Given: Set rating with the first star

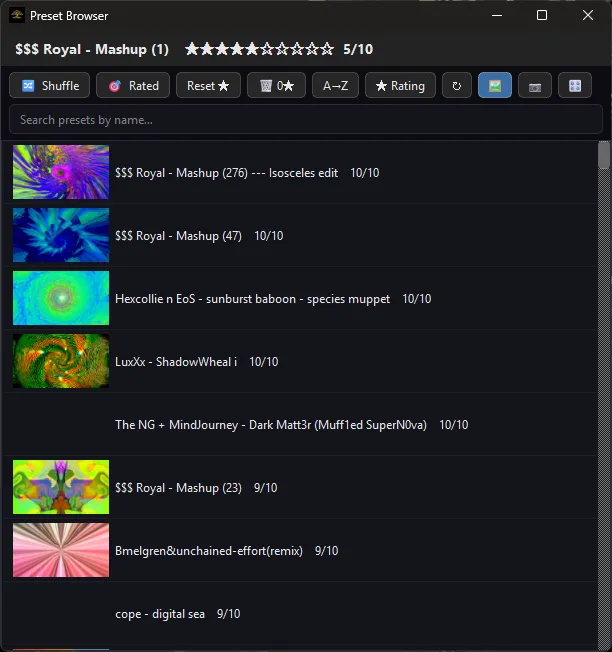Looking at the screenshot, I should (192, 49).
